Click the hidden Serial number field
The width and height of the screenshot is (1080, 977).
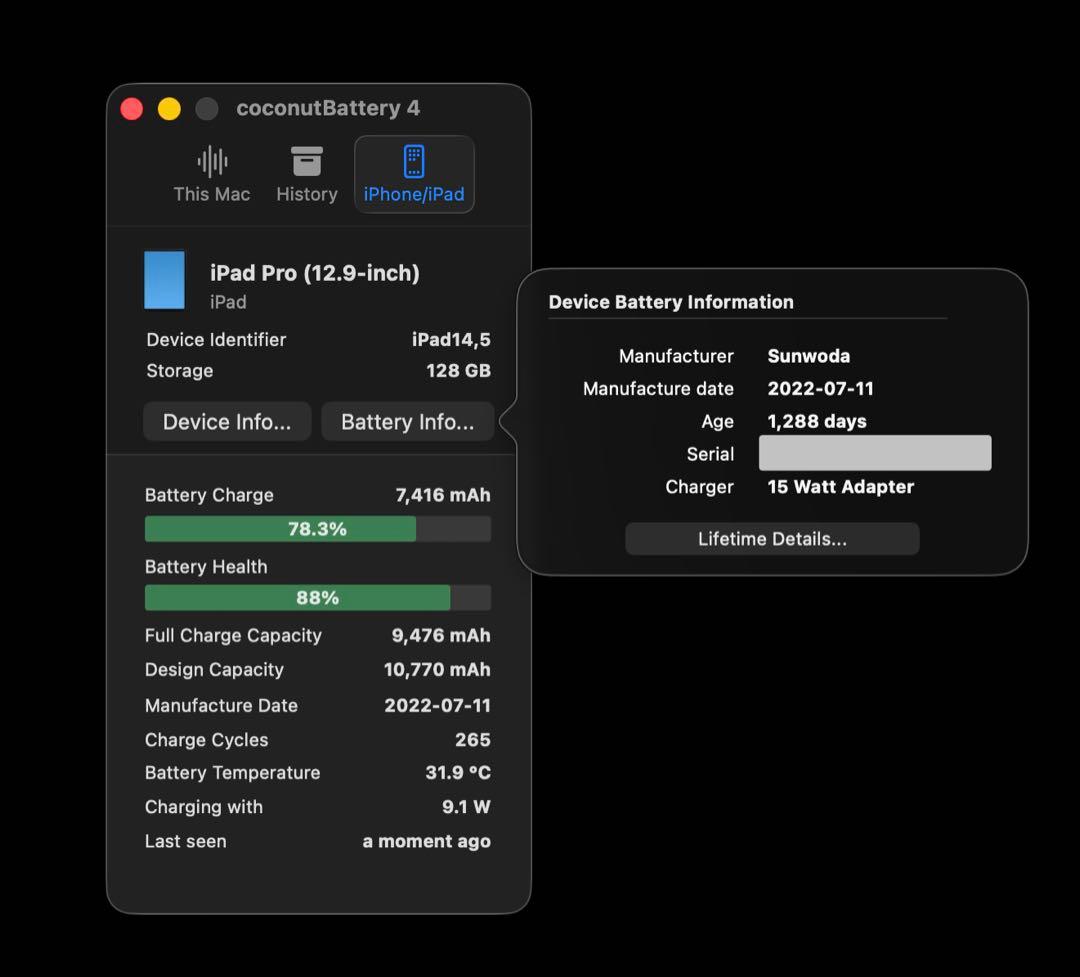point(874,452)
